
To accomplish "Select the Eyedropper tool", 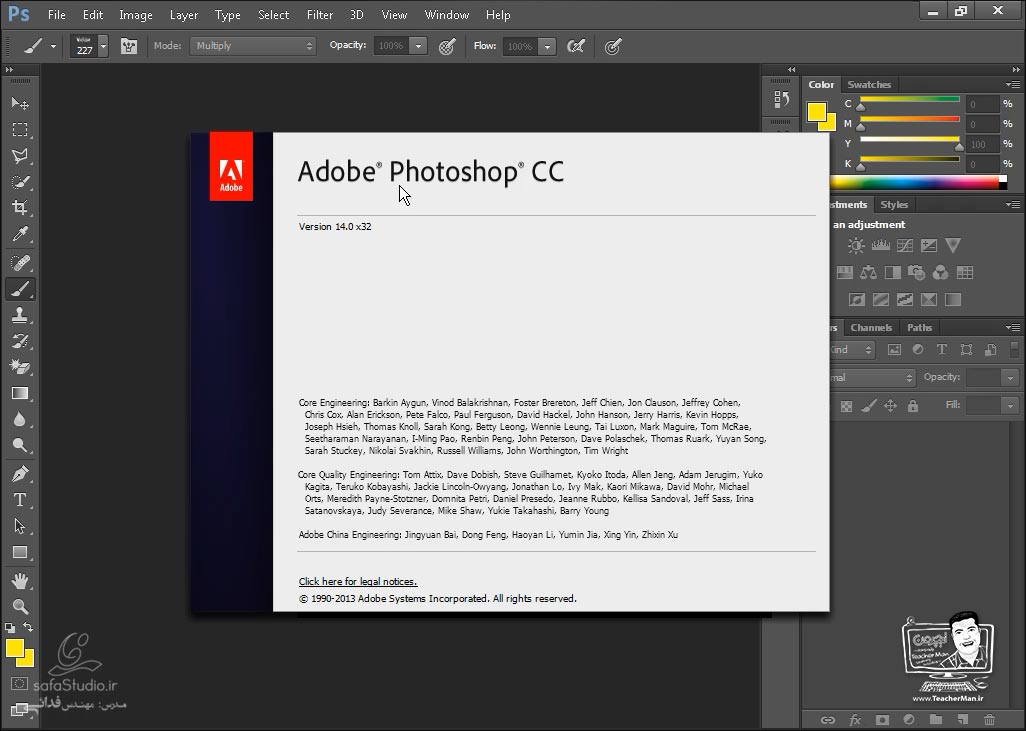I will tap(20, 234).
